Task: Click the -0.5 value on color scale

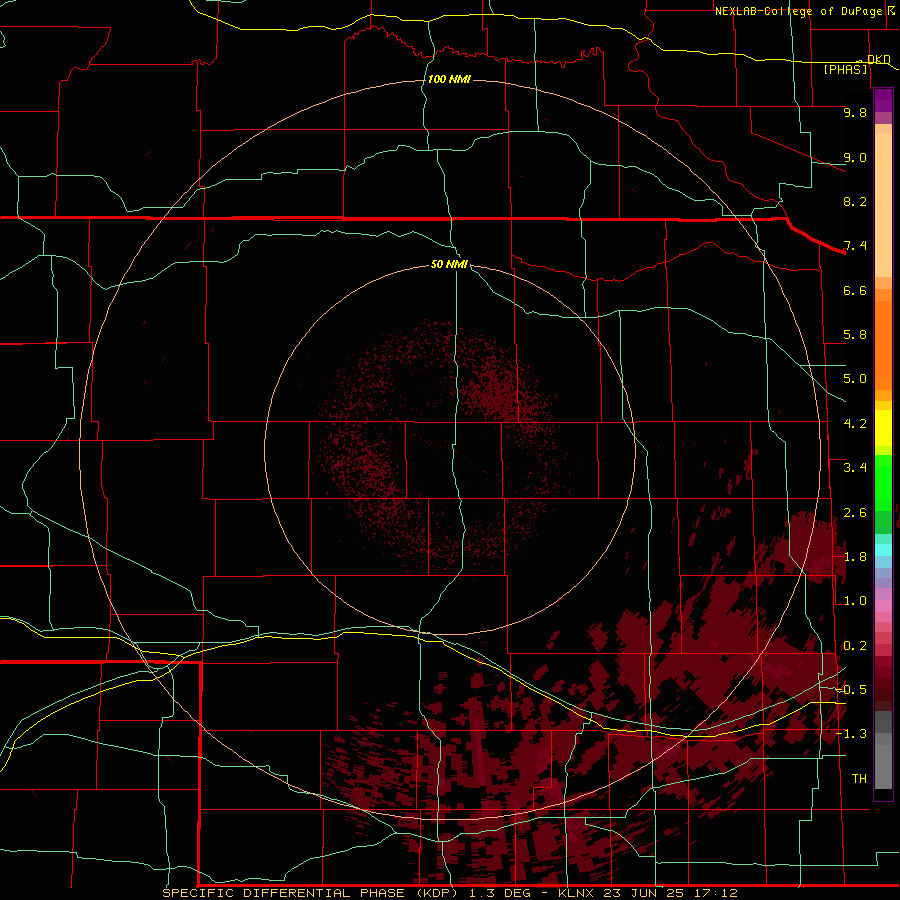Action: point(852,690)
